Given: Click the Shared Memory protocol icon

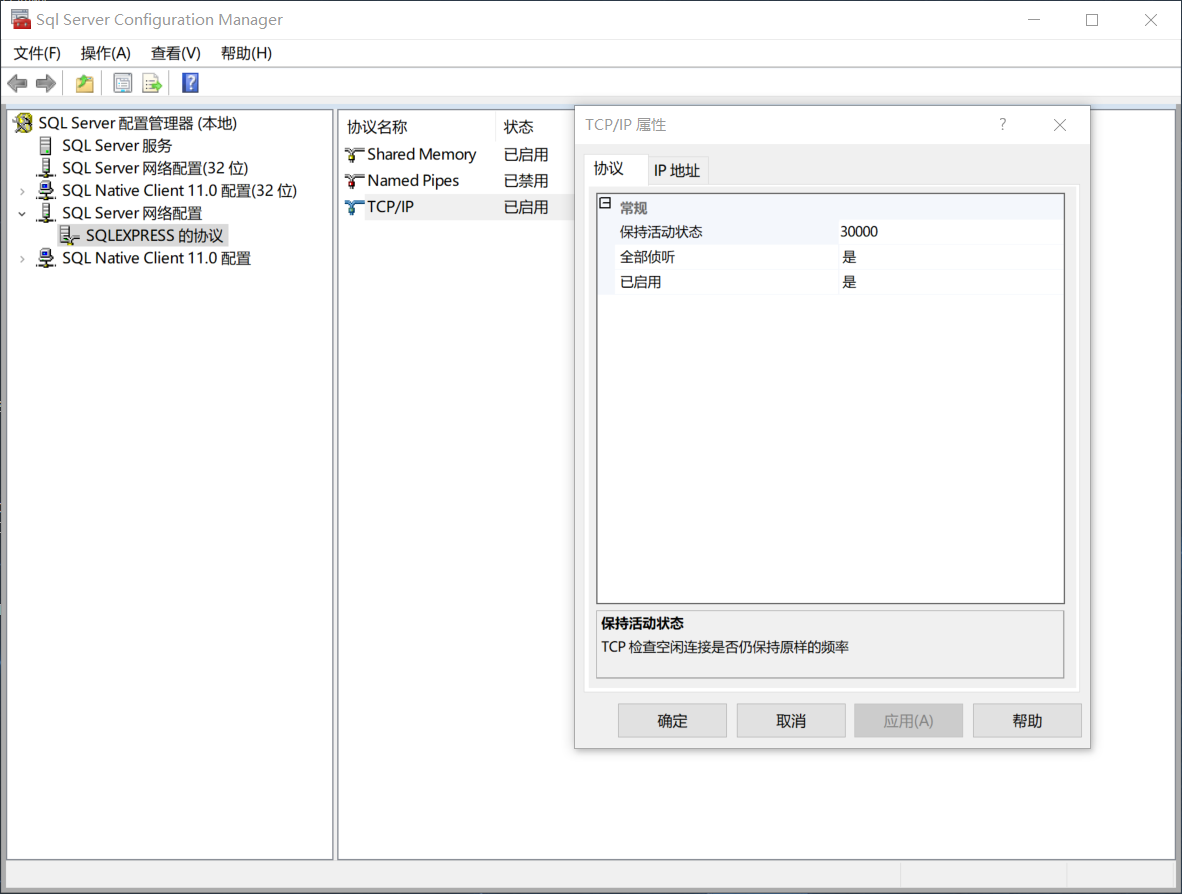Looking at the screenshot, I should pyautogui.click(x=355, y=154).
